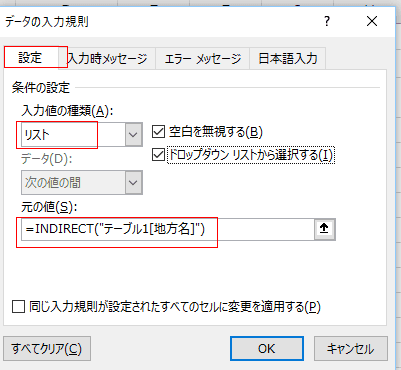This screenshot has width=401, height=370.
Task: Enable 同じ入力規則 apply-to-all-cells checkbox
Action: (18, 306)
